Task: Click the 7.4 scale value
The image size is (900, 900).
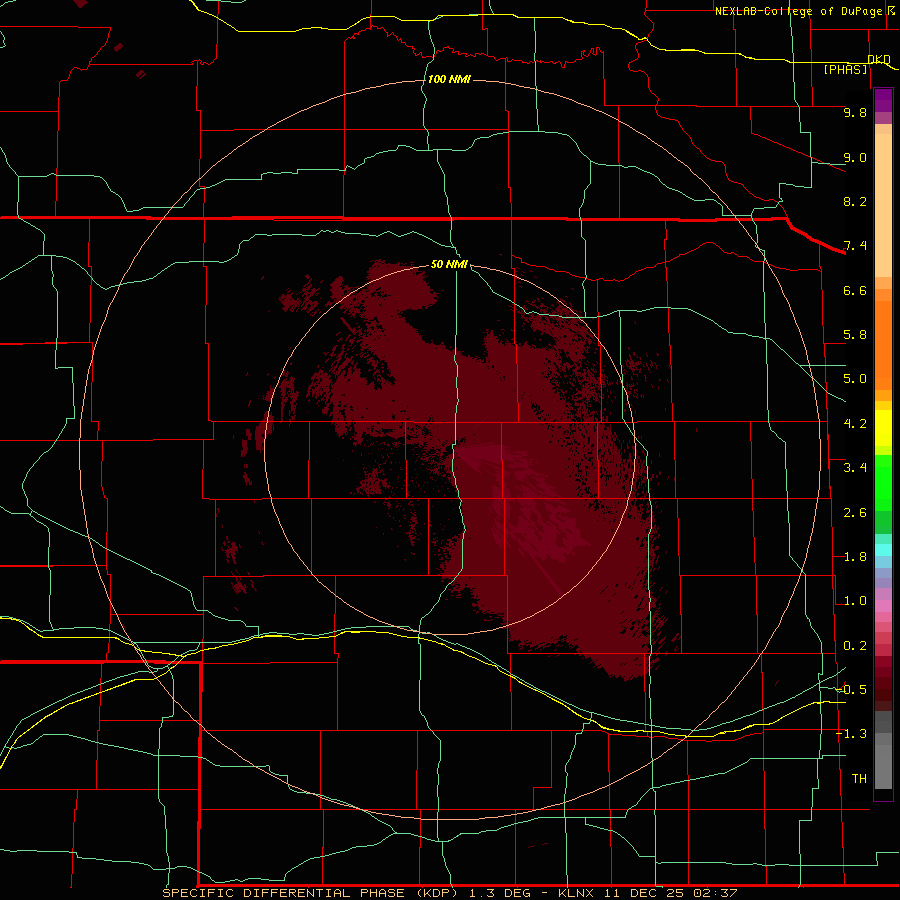Action: click(x=855, y=246)
